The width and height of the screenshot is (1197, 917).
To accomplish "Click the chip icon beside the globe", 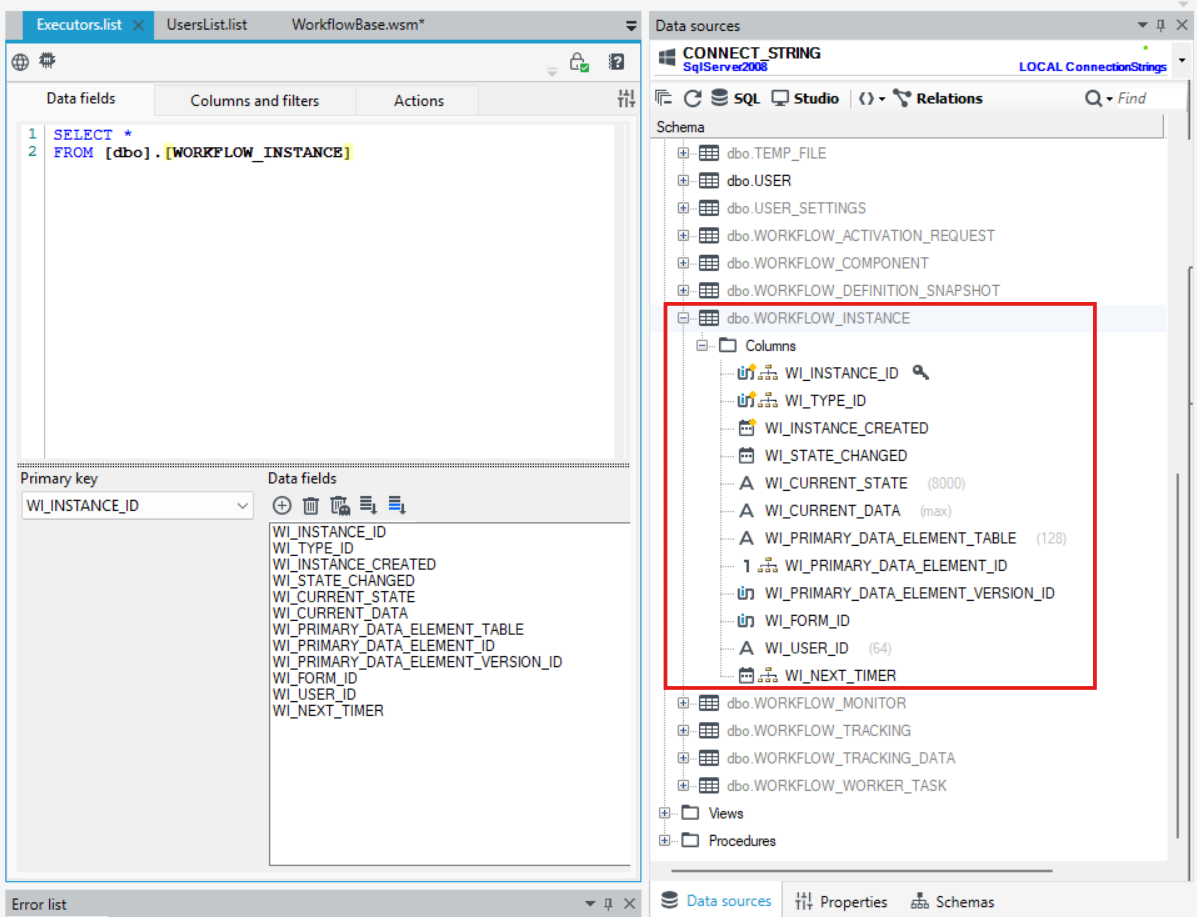I will pos(47,60).
